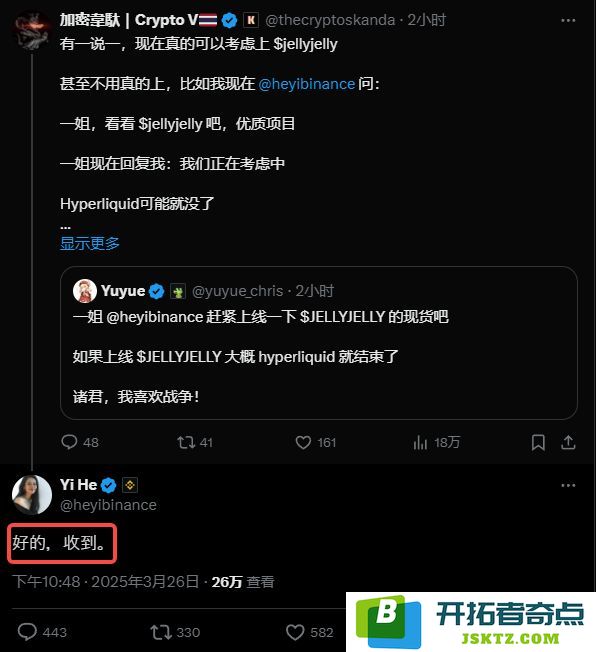The width and height of the screenshot is (596, 652).
Task: Open reply icon with 48 comments
Action: click(69, 442)
